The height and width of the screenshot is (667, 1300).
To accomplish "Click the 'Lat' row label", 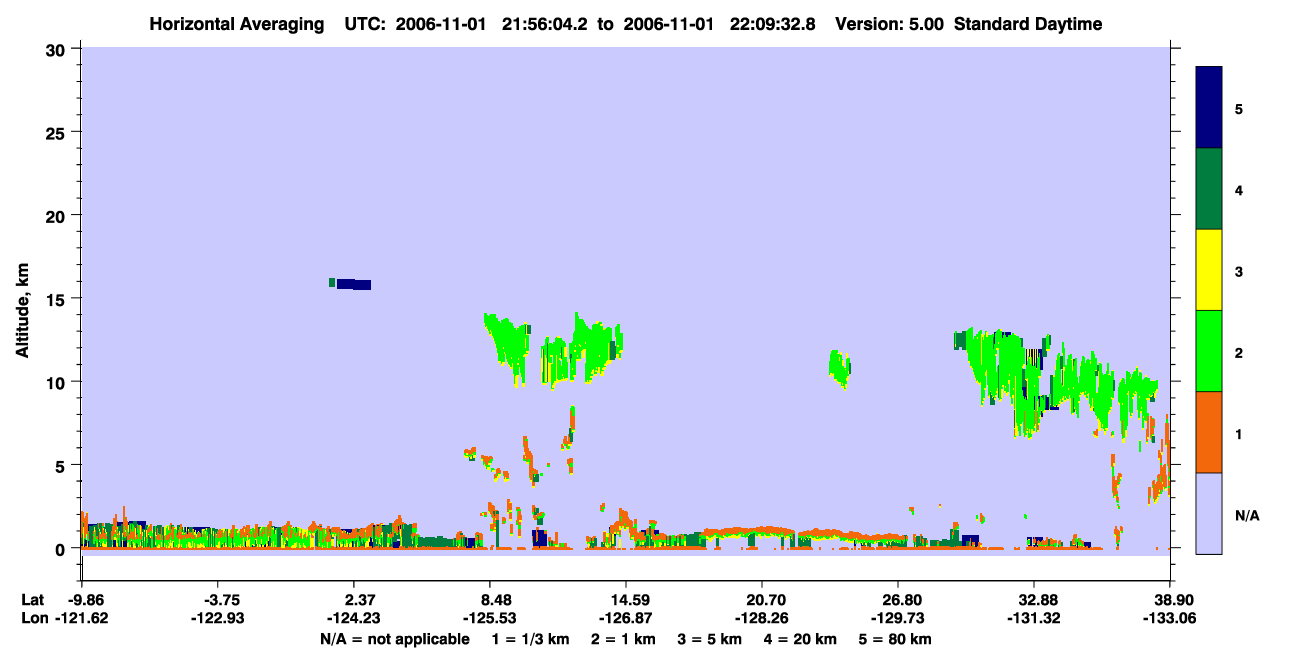I will (32, 600).
